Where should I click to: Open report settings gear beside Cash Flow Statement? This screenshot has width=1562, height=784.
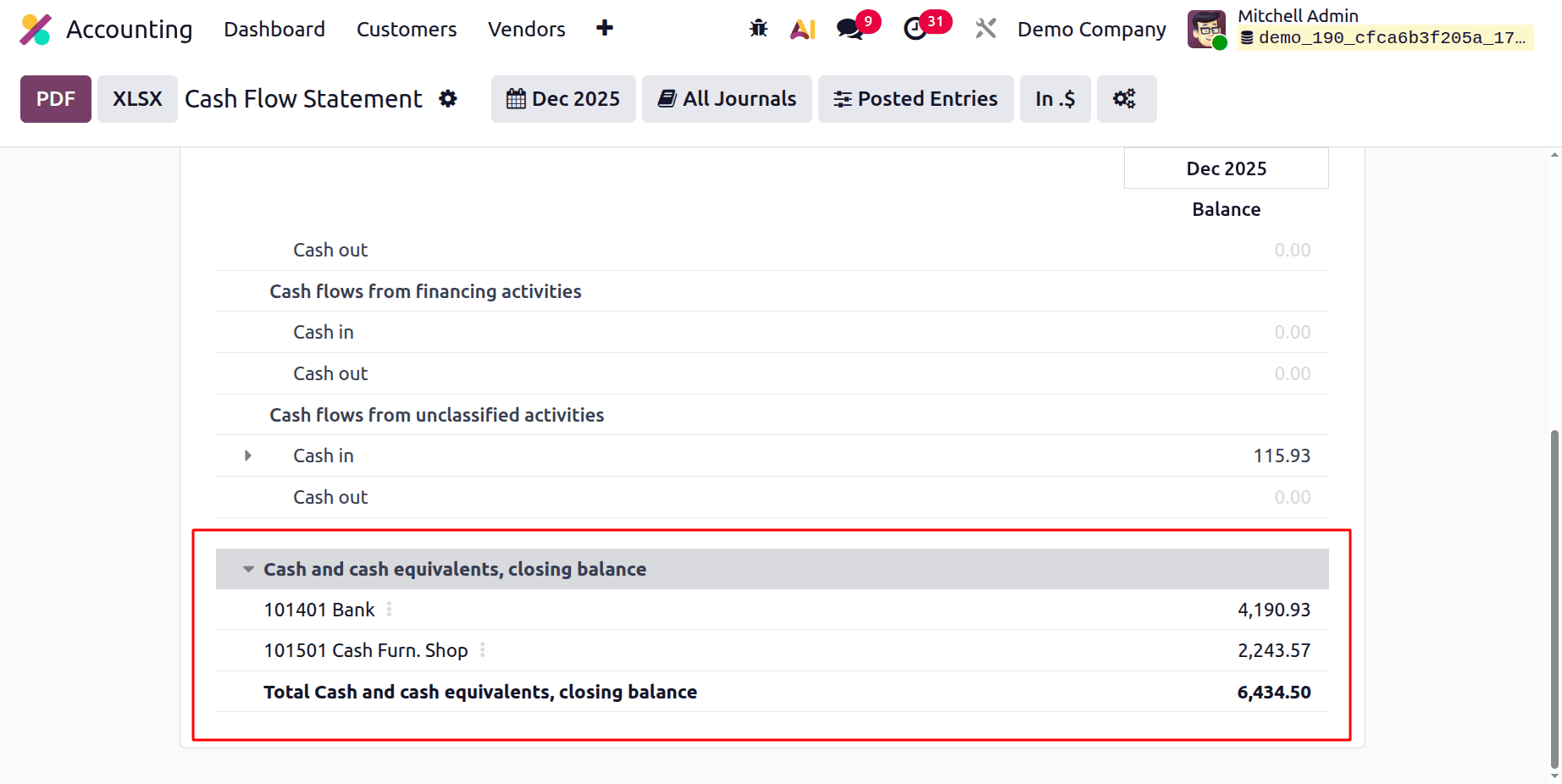coord(448,98)
